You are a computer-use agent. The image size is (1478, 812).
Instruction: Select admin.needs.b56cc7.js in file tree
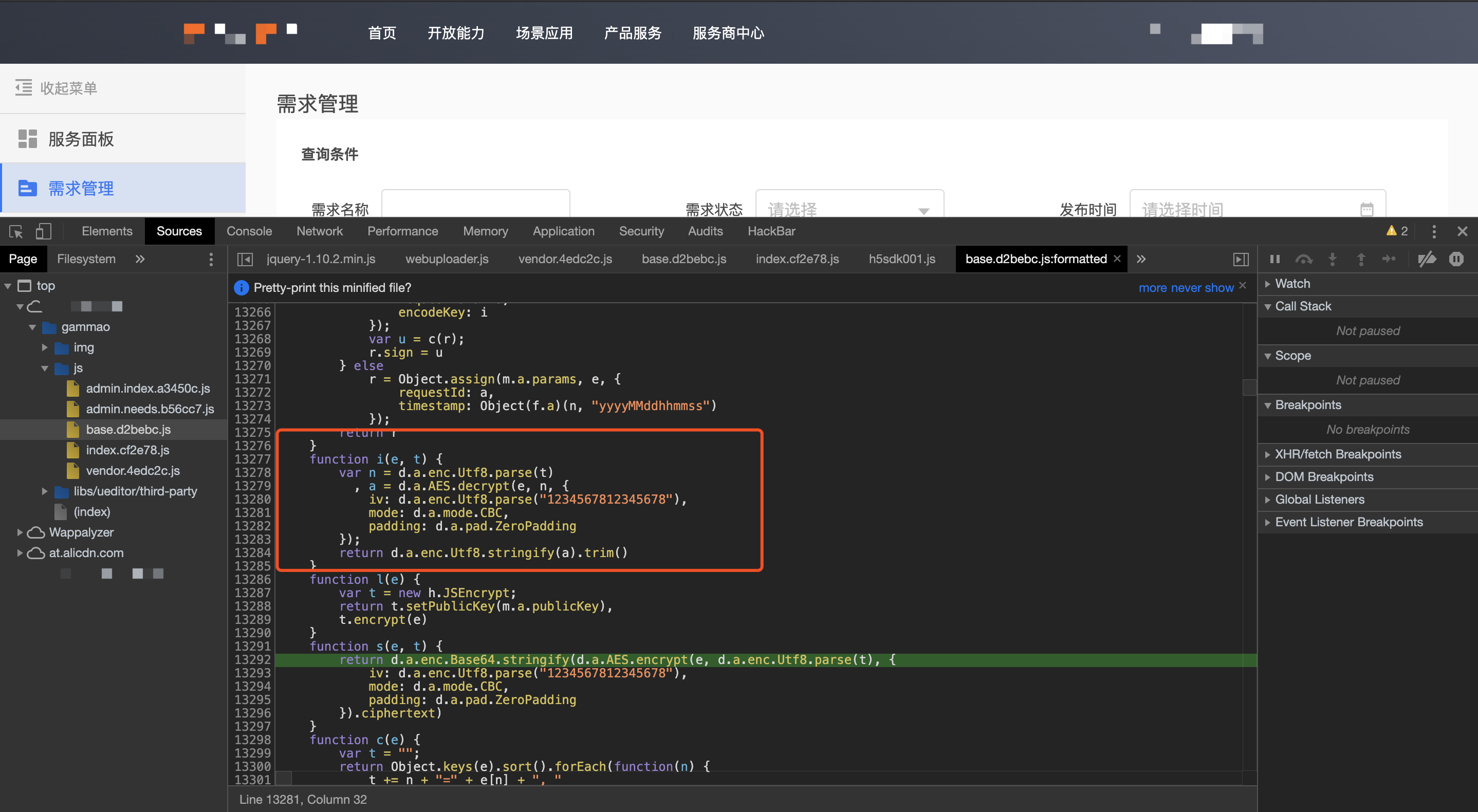(x=149, y=409)
